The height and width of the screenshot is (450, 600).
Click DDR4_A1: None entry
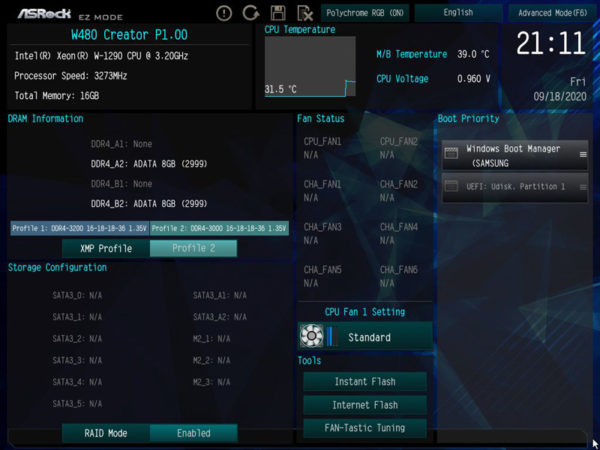[x=121, y=144]
